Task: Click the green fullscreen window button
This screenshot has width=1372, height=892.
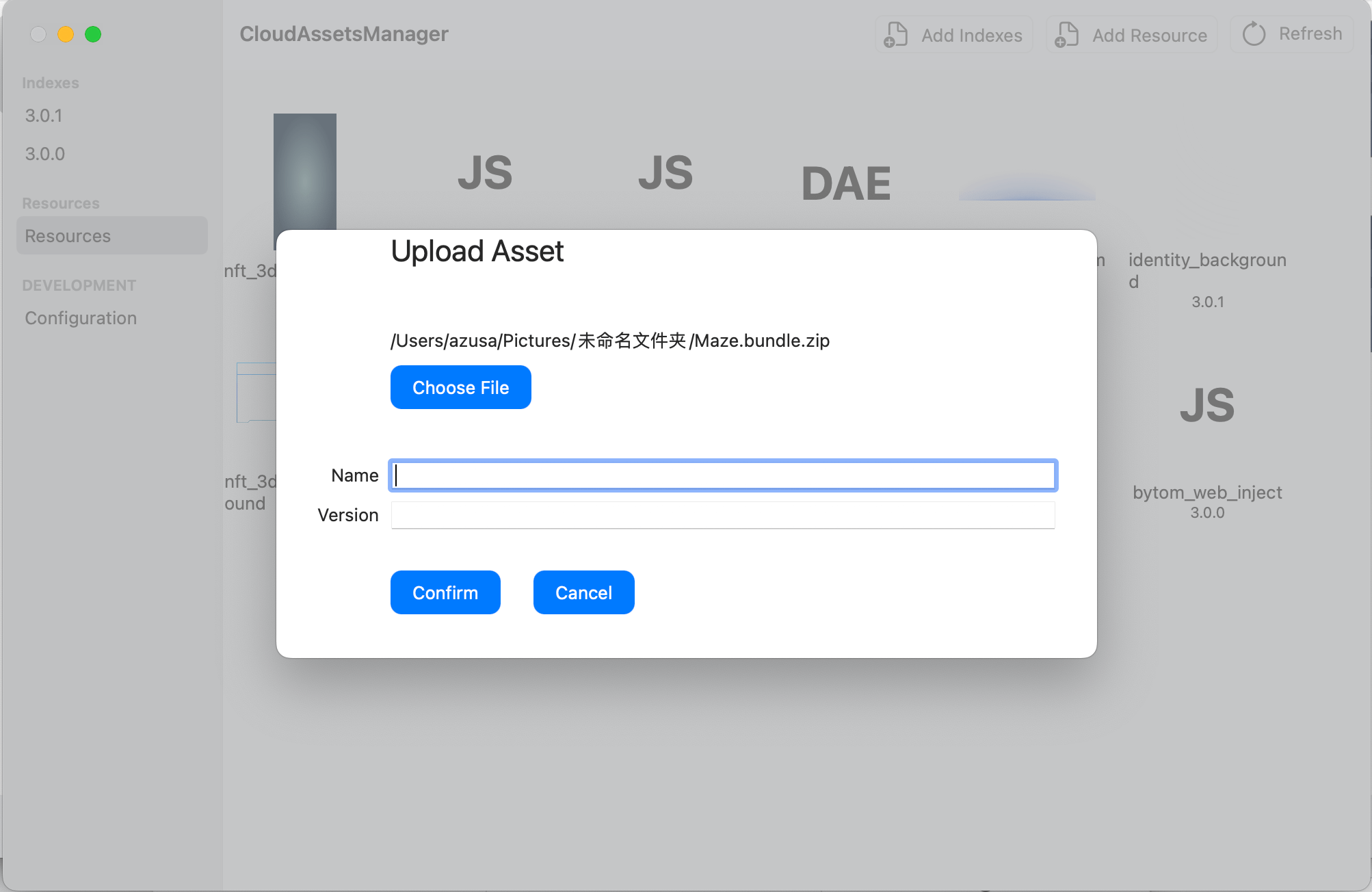Action: (x=93, y=34)
